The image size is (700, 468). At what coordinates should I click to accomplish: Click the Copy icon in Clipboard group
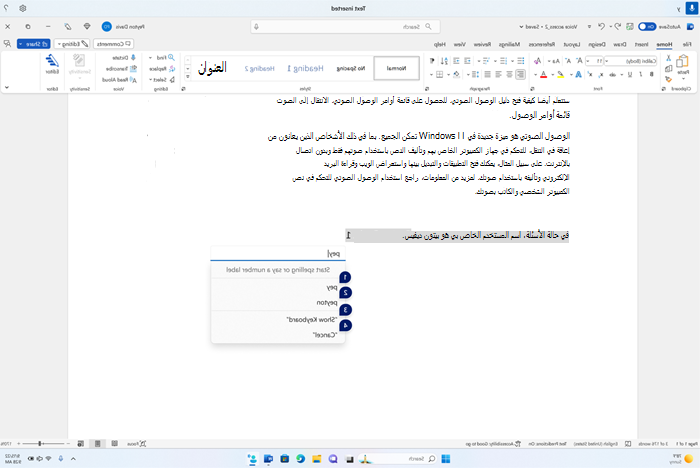(x=669, y=68)
